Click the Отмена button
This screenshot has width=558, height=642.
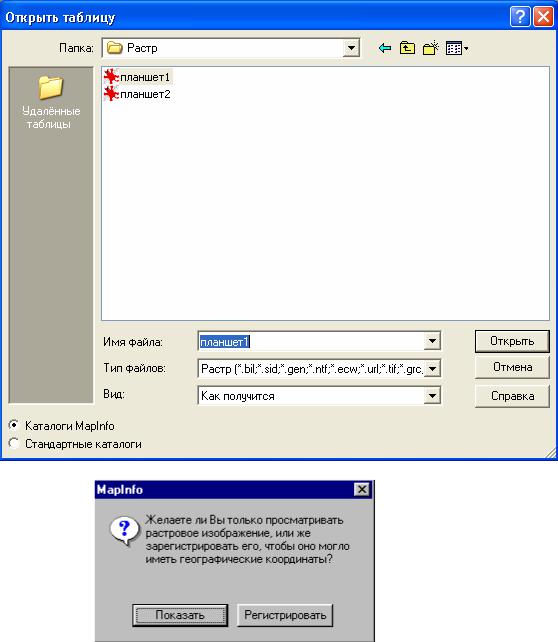coord(512,367)
